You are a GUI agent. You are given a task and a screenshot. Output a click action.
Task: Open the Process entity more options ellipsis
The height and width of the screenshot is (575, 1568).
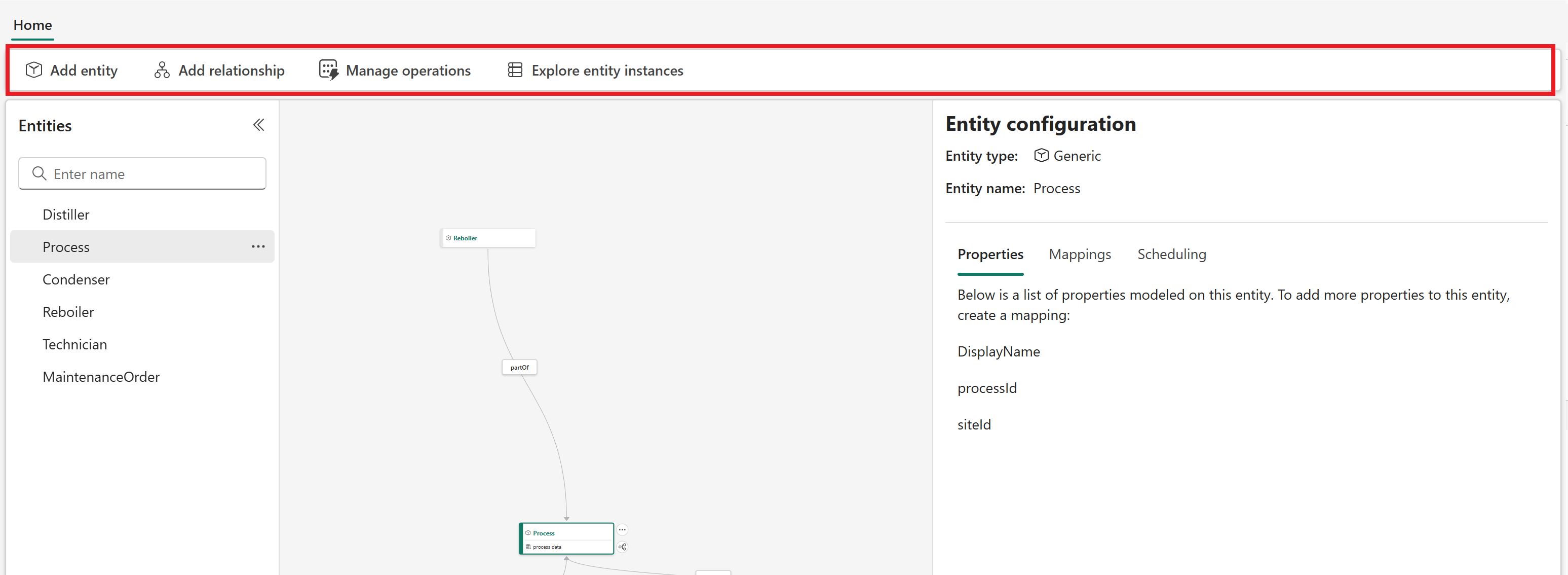258,247
